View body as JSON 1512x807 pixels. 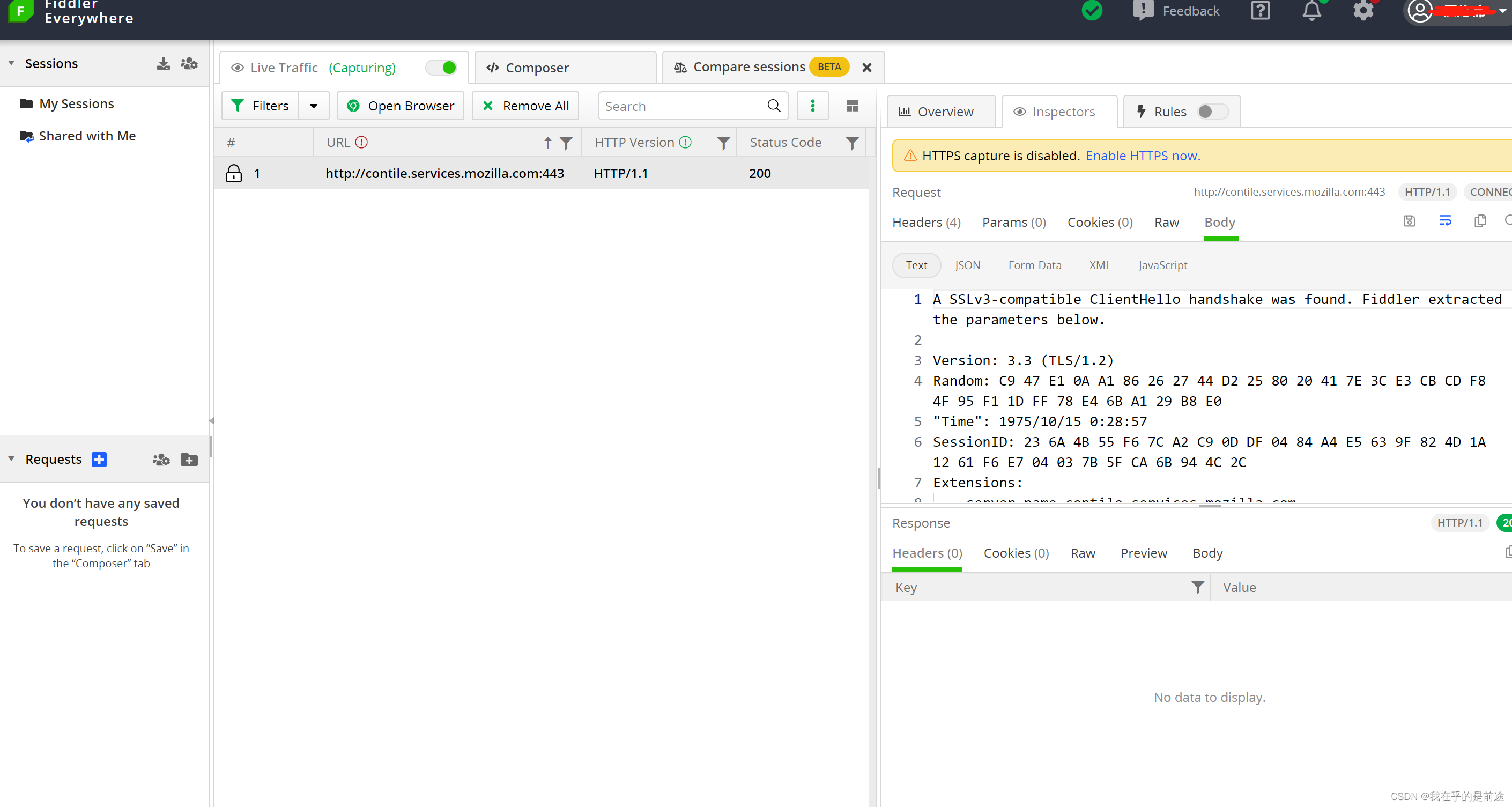pyautogui.click(x=967, y=265)
